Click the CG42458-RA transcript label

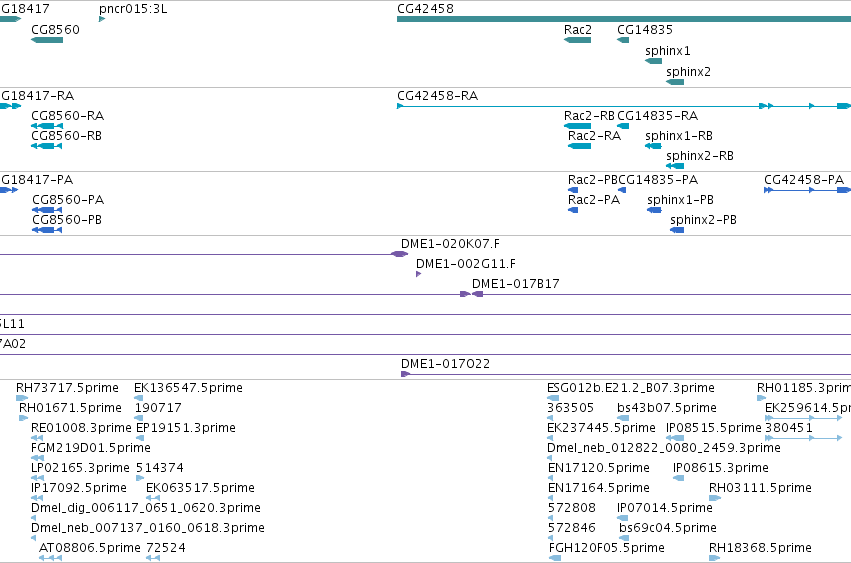[437, 96]
